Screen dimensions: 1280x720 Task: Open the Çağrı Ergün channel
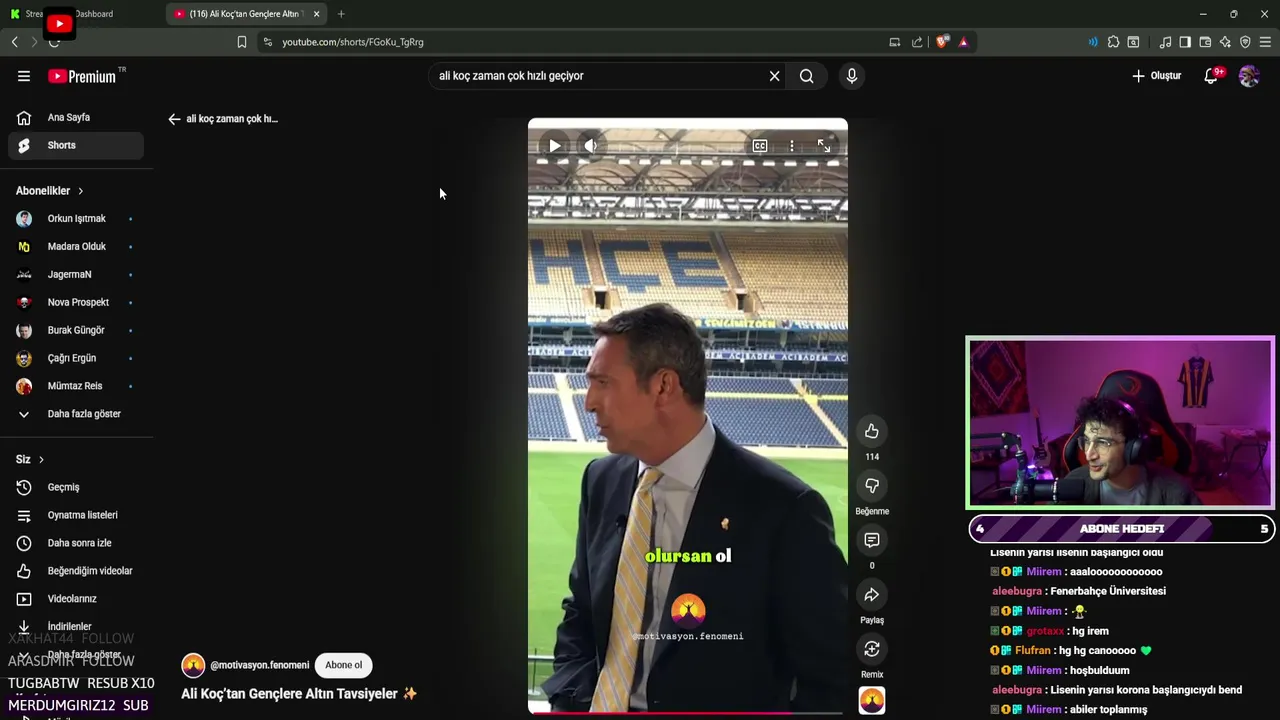[76, 359]
